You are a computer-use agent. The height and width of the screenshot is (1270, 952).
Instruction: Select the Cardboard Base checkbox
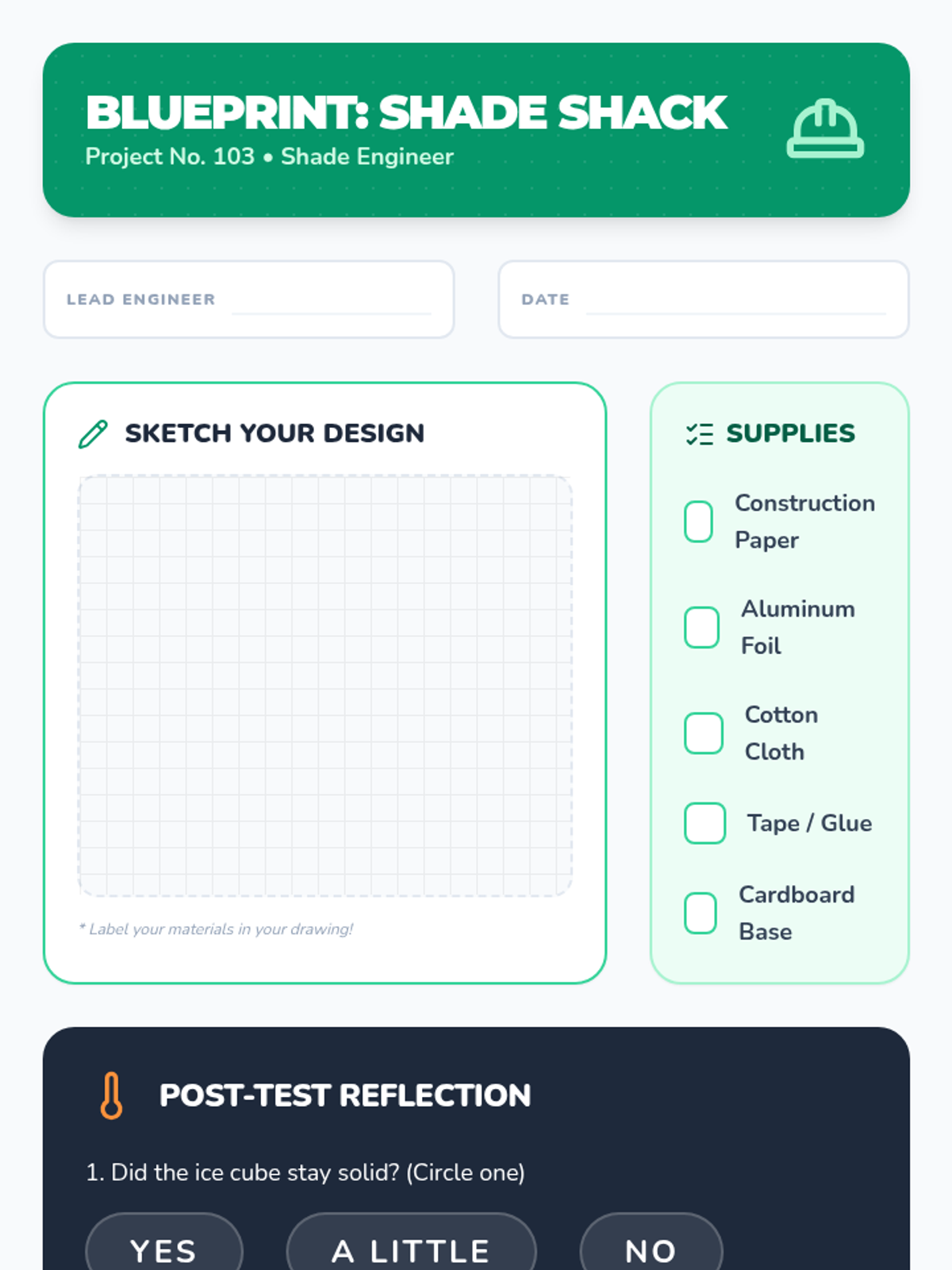pos(701,913)
